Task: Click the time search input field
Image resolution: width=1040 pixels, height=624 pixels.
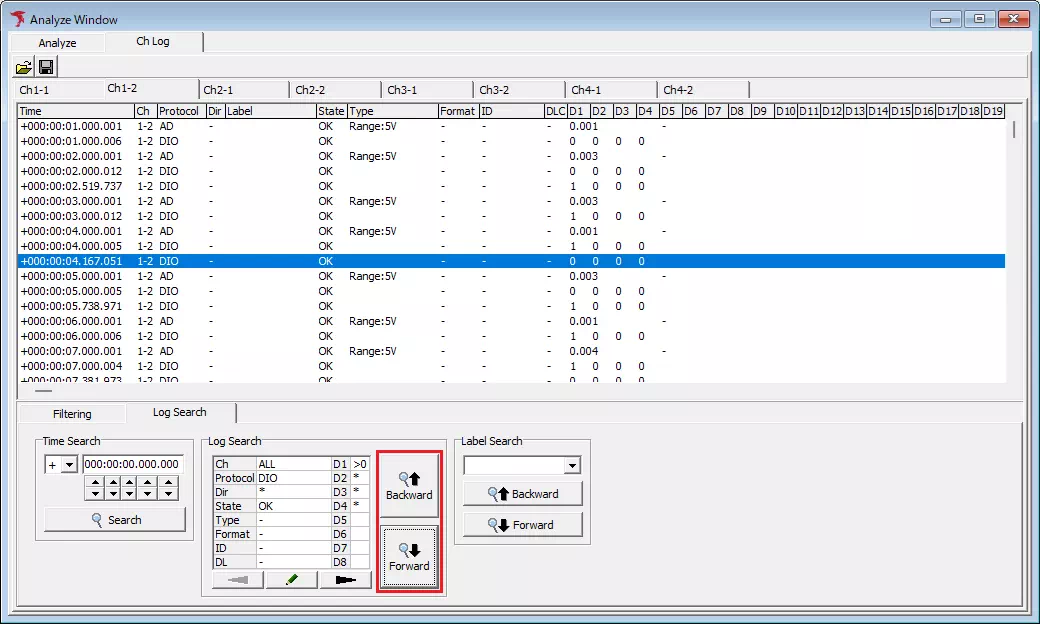Action: point(131,465)
